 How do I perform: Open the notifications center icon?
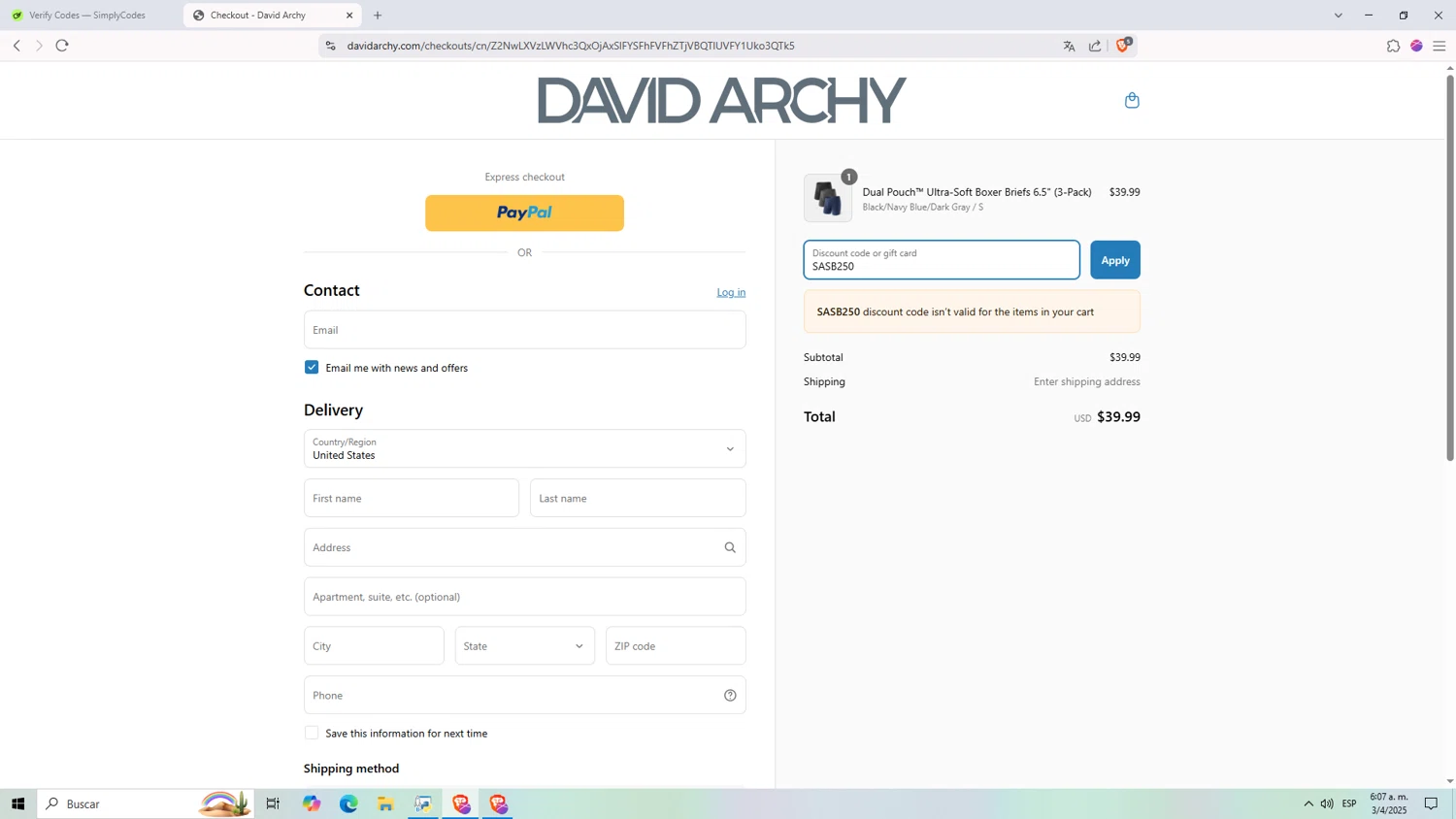[x=1431, y=803]
